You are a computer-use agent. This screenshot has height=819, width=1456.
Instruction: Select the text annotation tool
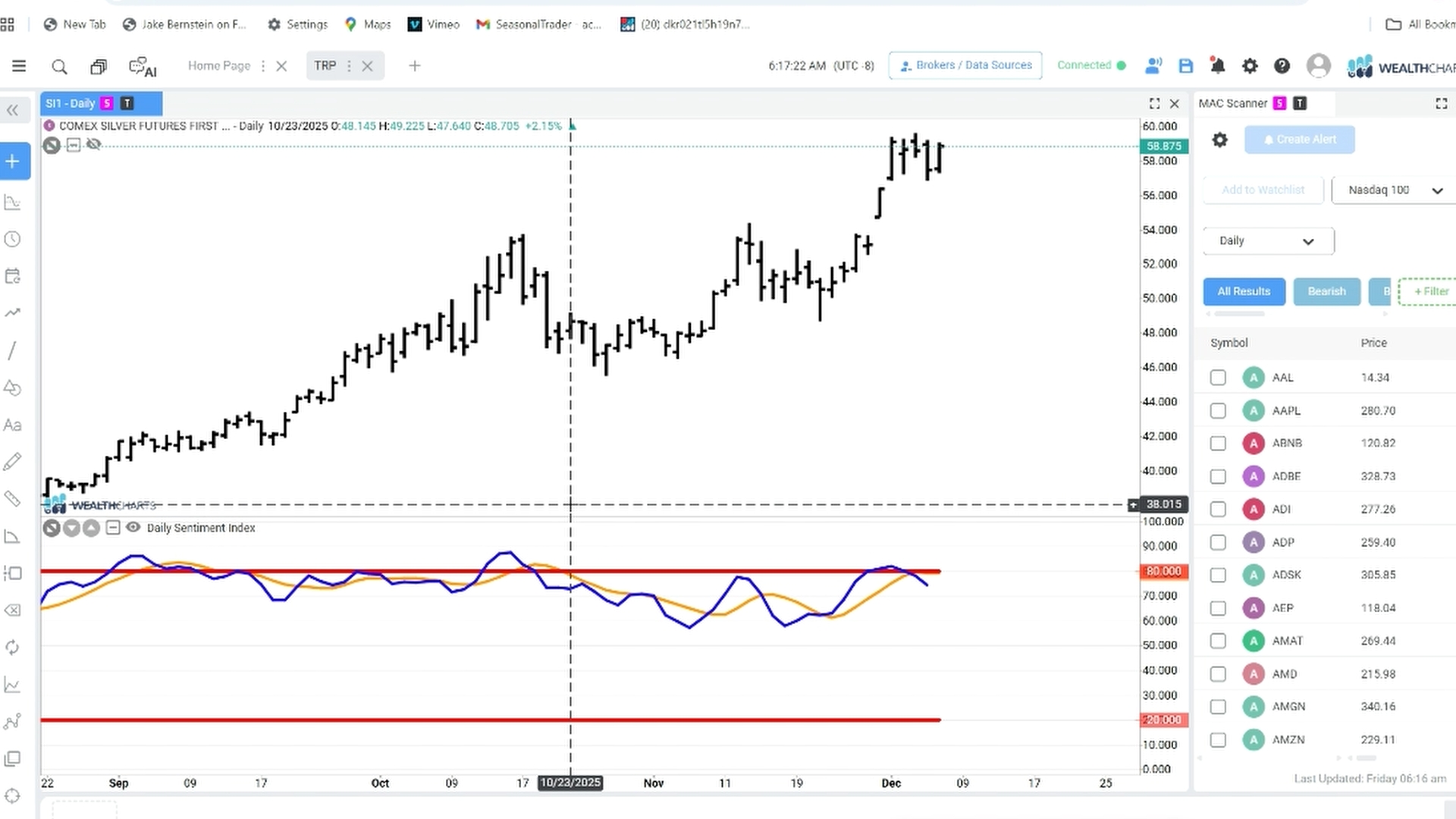[12, 425]
